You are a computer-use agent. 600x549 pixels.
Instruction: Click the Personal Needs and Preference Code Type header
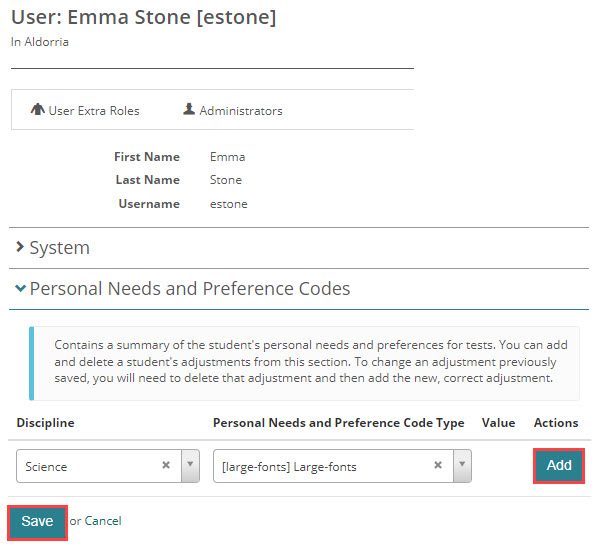339,423
